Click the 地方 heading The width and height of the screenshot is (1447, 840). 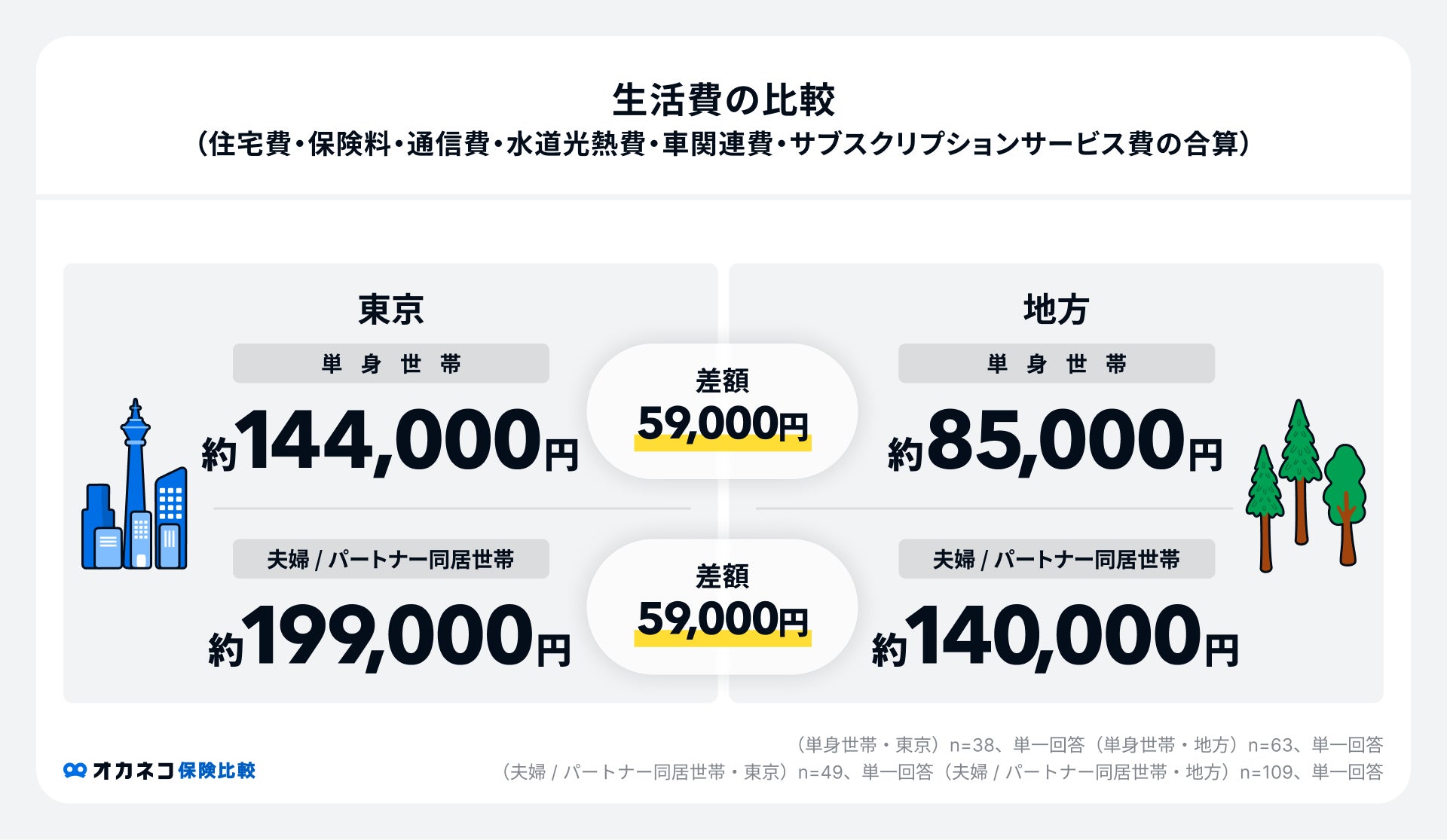(x=1056, y=310)
